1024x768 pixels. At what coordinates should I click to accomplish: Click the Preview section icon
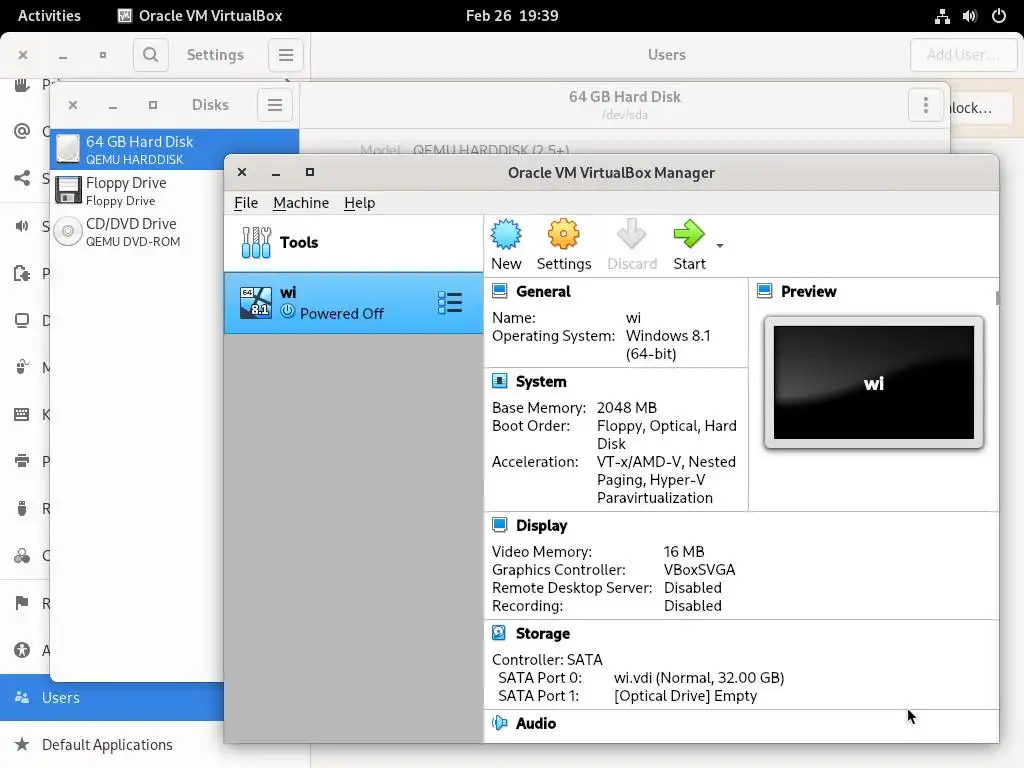[x=765, y=291]
